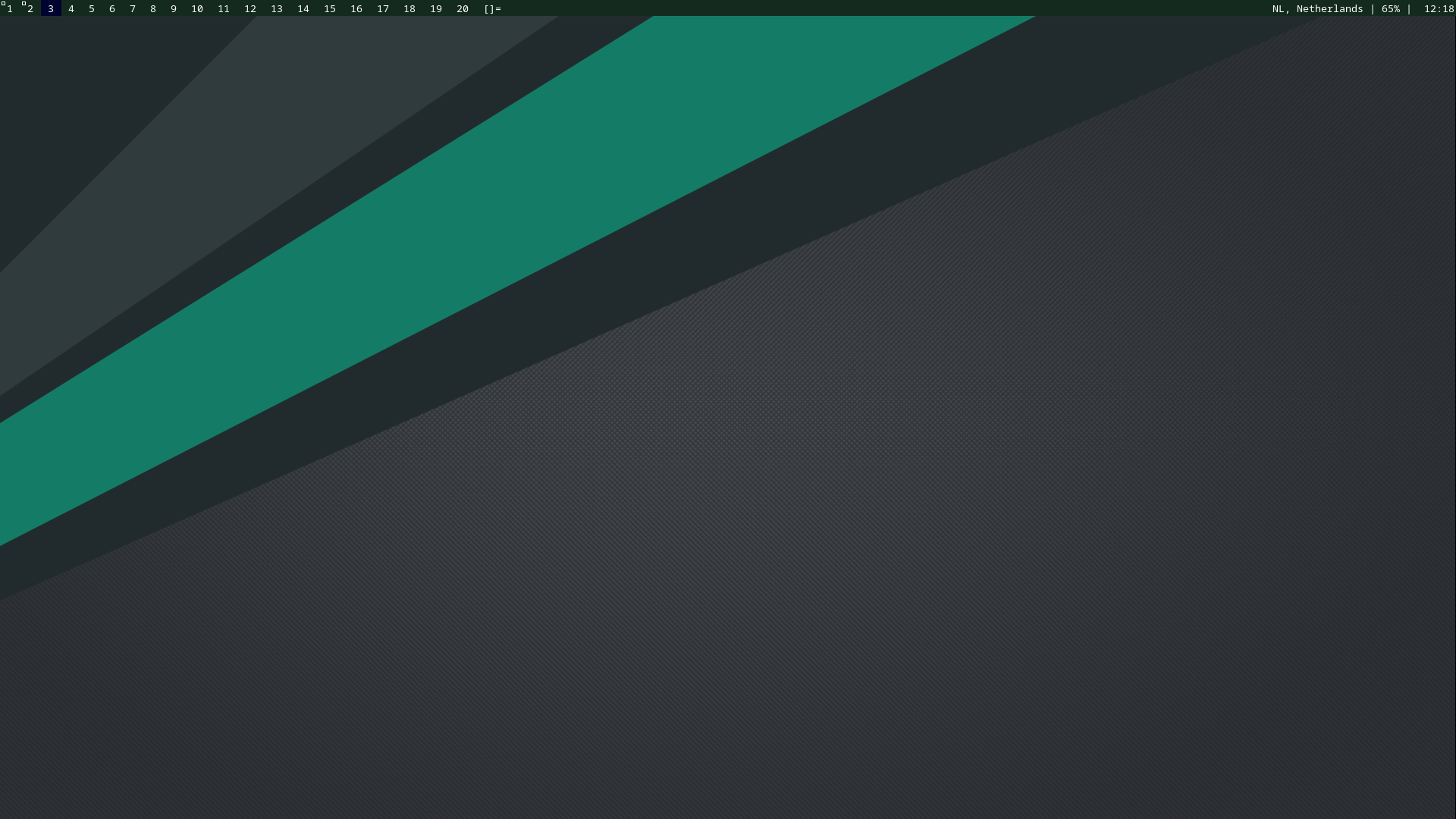Open tag 20
The image size is (1456, 819).
click(463, 9)
